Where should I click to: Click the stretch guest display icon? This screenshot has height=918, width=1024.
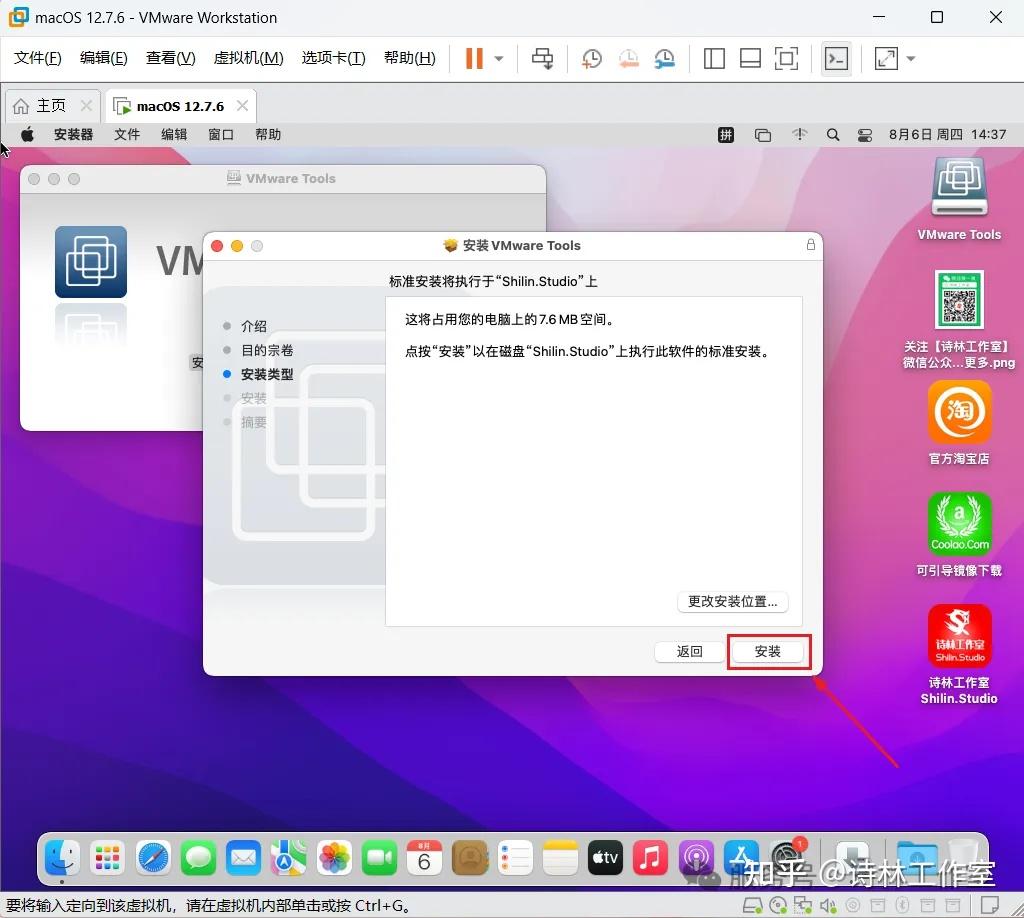click(x=886, y=58)
